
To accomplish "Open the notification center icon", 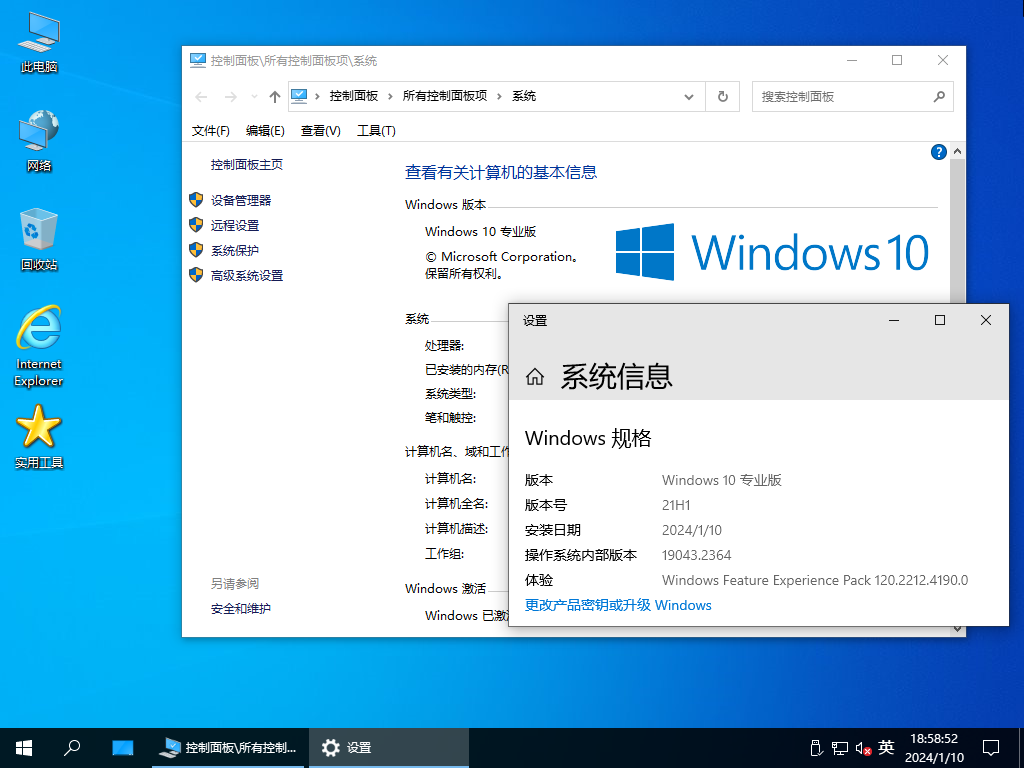I will (991, 748).
